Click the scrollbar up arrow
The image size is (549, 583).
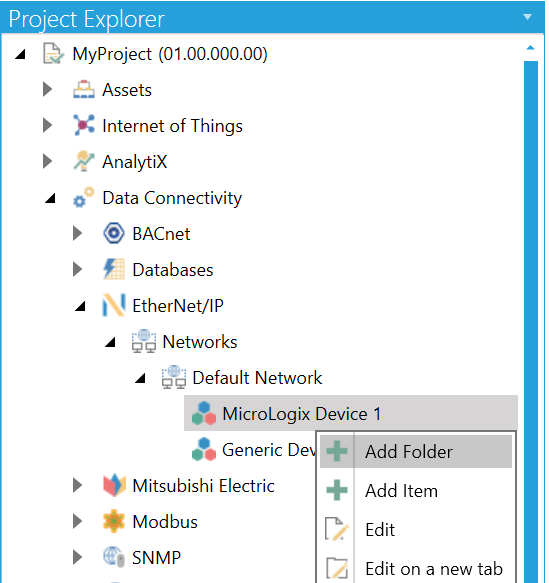tap(530, 48)
